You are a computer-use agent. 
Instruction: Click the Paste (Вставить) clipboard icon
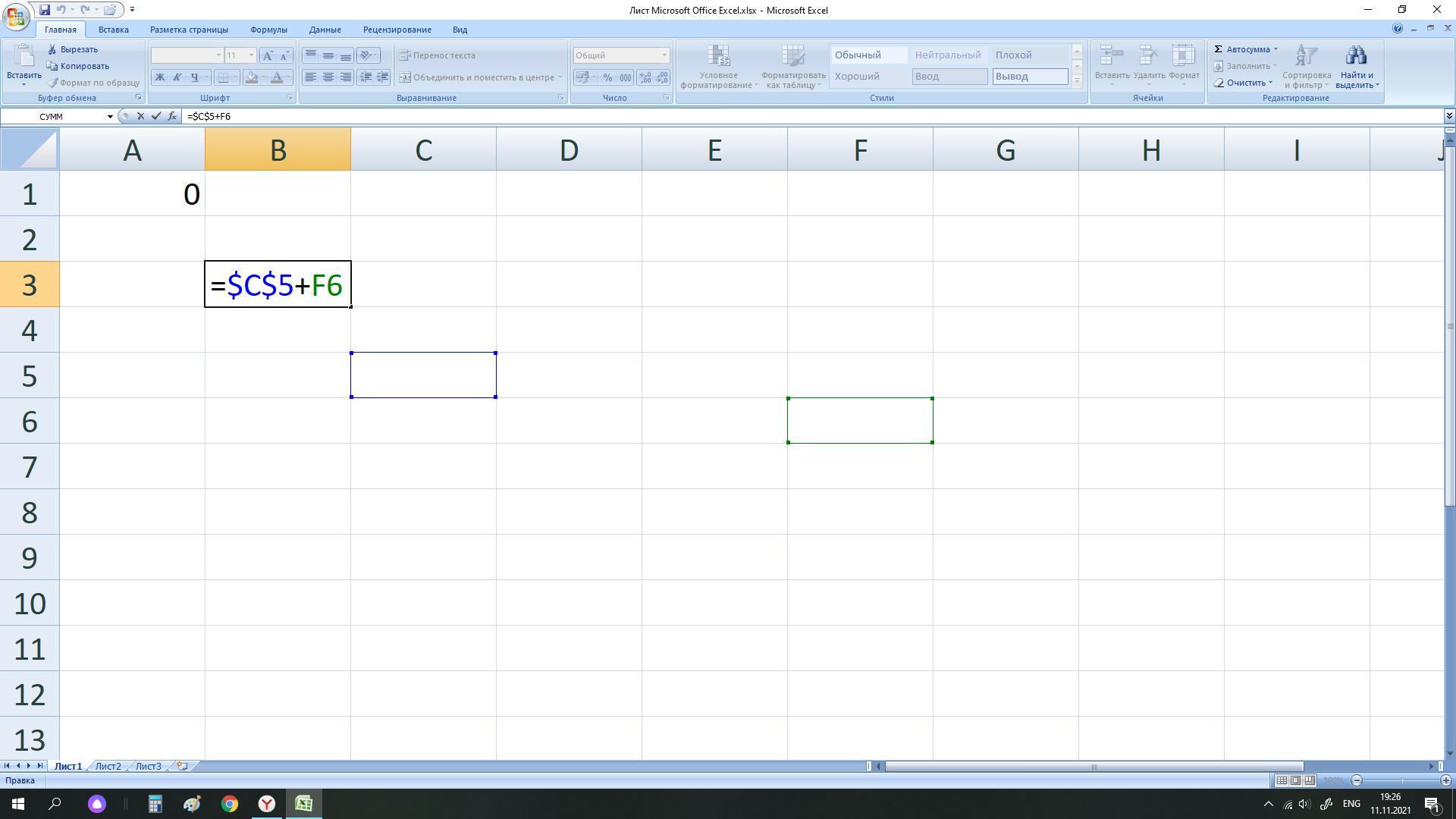24,56
